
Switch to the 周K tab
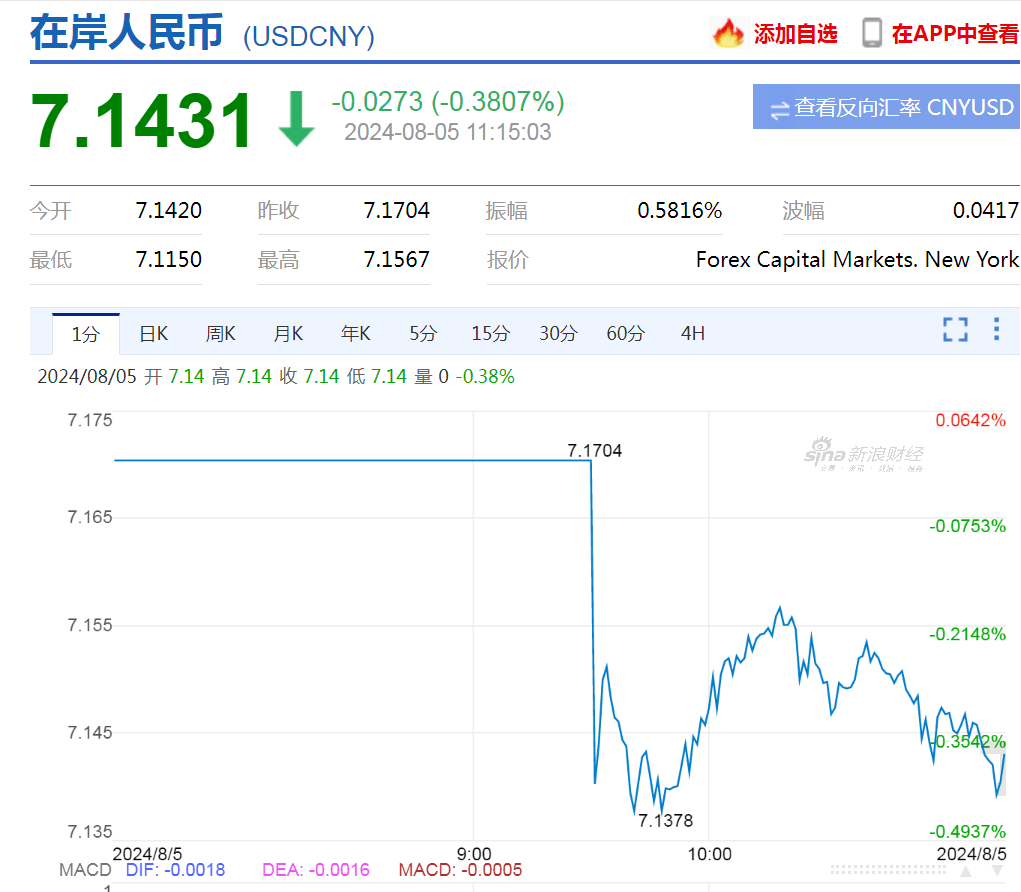[x=220, y=333]
